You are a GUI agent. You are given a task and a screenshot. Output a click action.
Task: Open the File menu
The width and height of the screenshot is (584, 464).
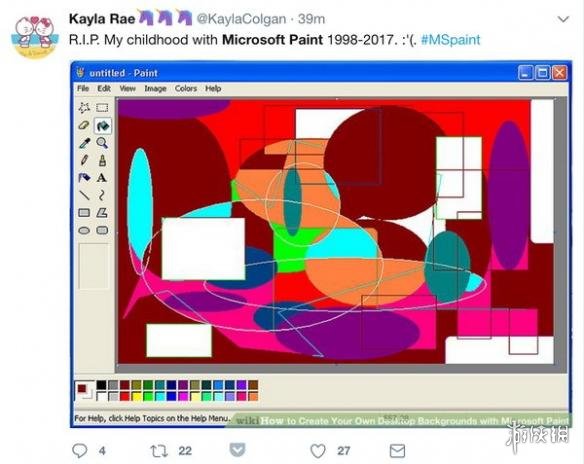click(83, 89)
